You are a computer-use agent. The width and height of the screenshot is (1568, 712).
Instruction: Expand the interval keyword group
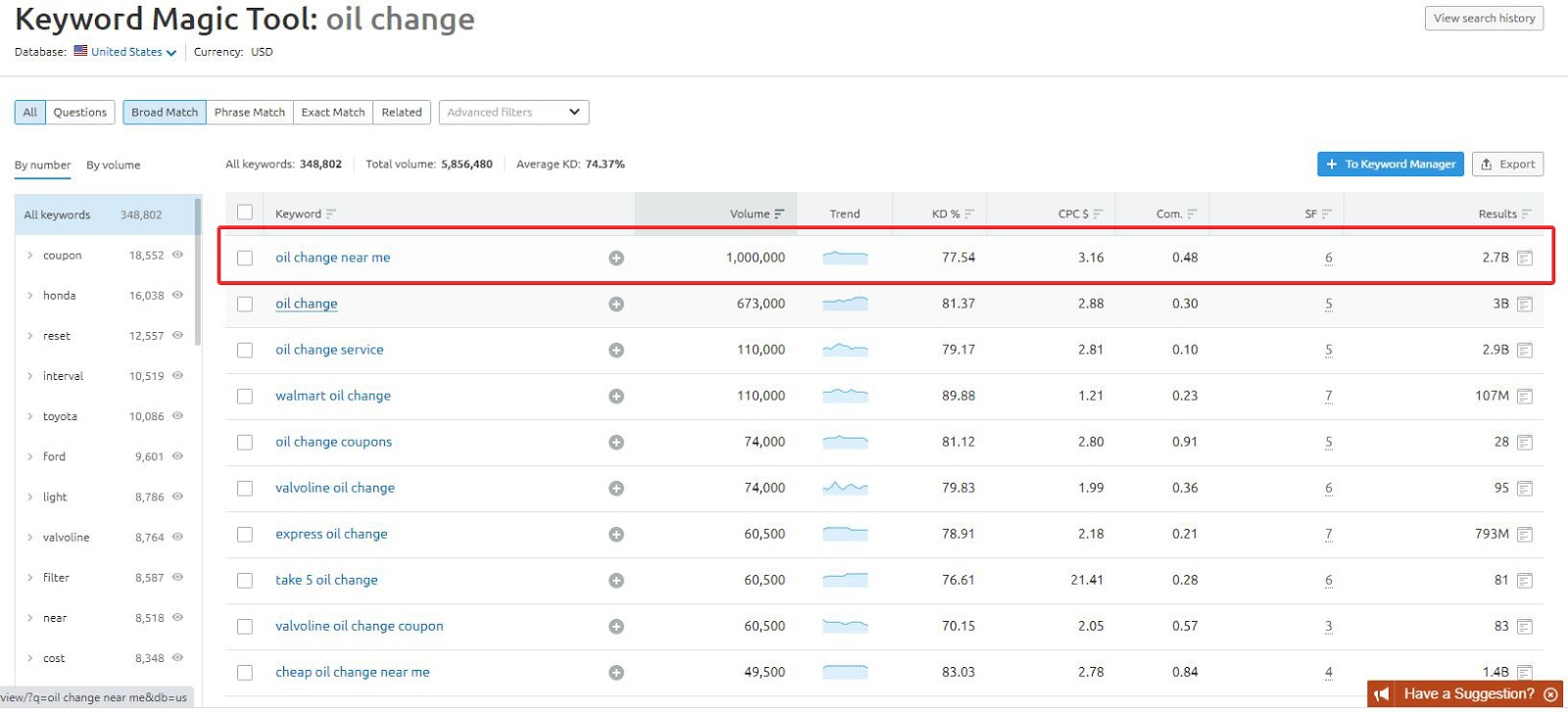29,376
